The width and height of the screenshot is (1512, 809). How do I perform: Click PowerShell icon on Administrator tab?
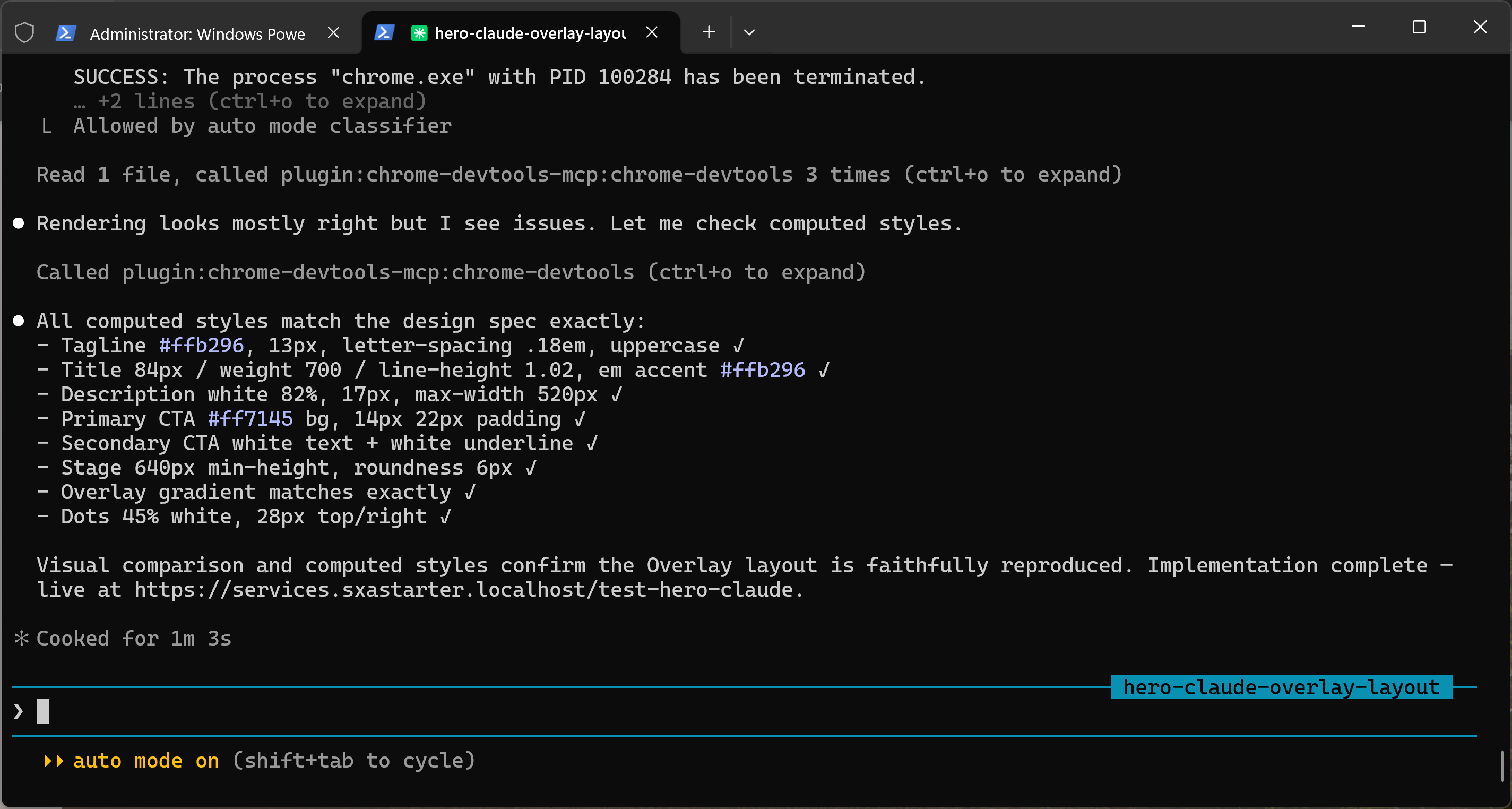pos(65,33)
